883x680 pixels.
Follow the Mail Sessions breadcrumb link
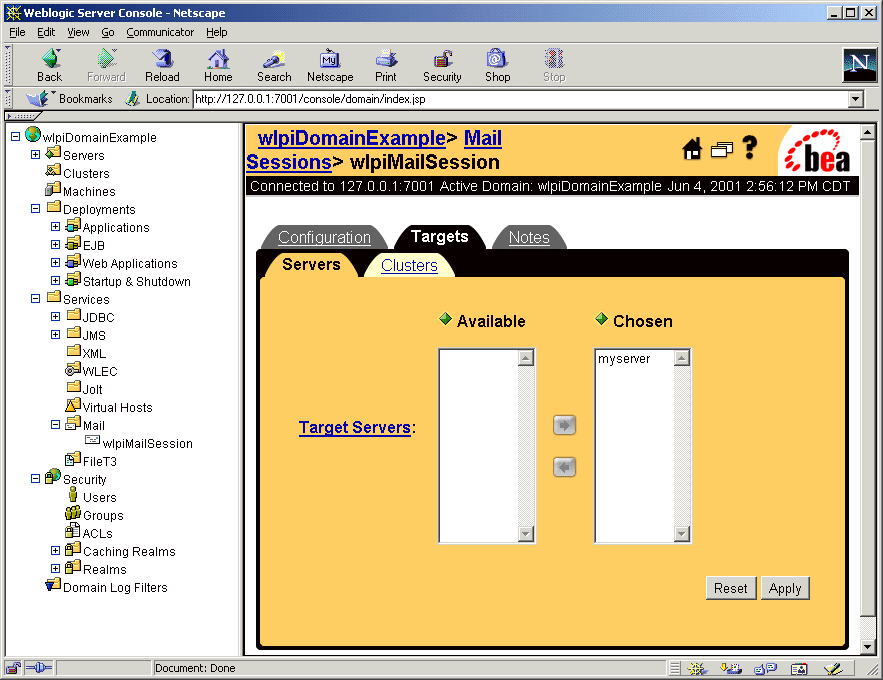click(x=374, y=150)
